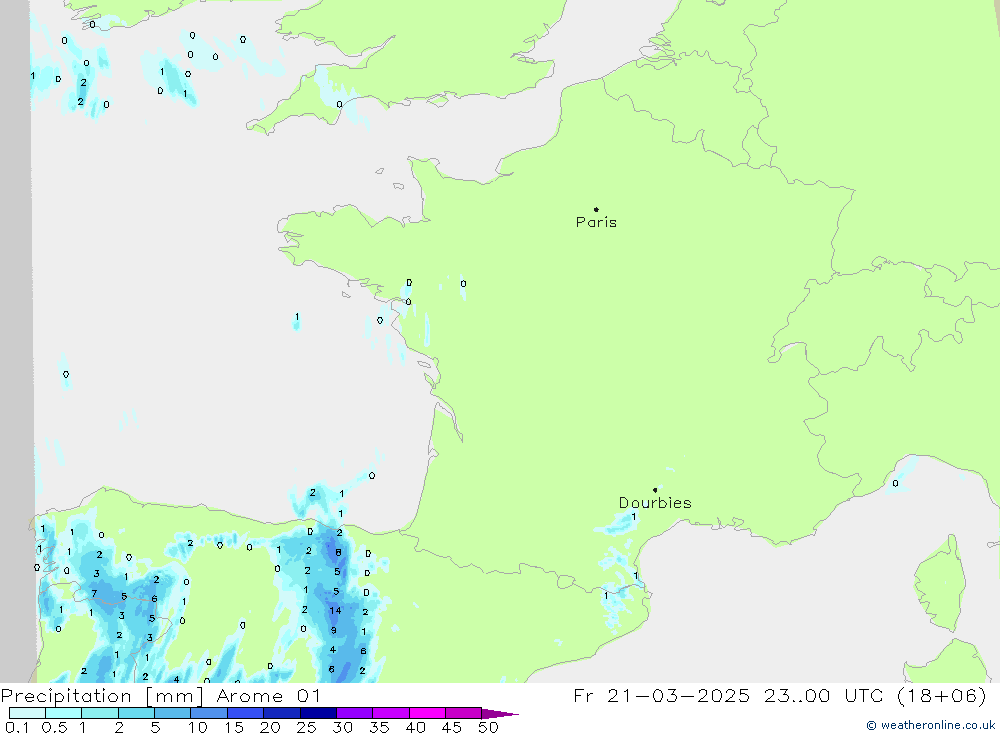Click the Paris city marker dot
The height and width of the screenshot is (733, 1000).
click(596, 209)
